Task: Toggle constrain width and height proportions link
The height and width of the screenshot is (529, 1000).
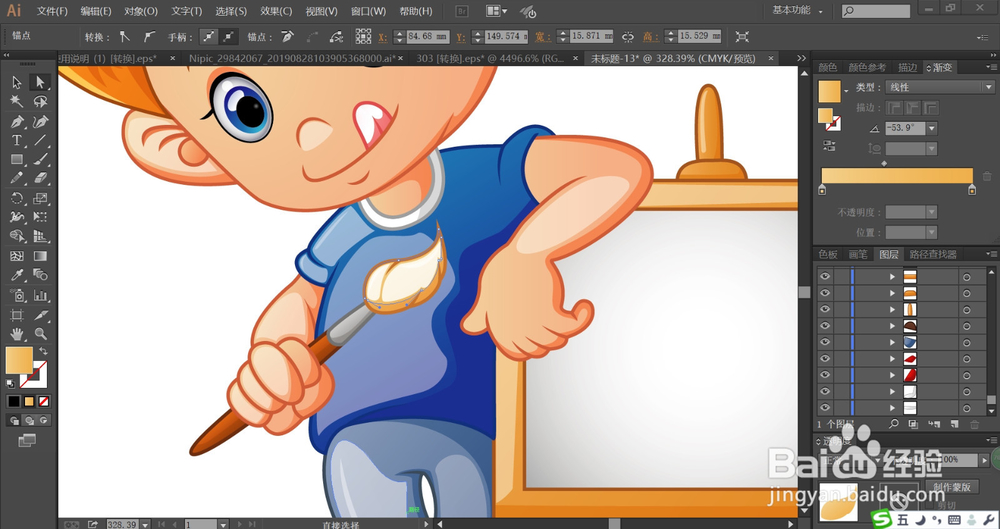Action: tap(628, 37)
